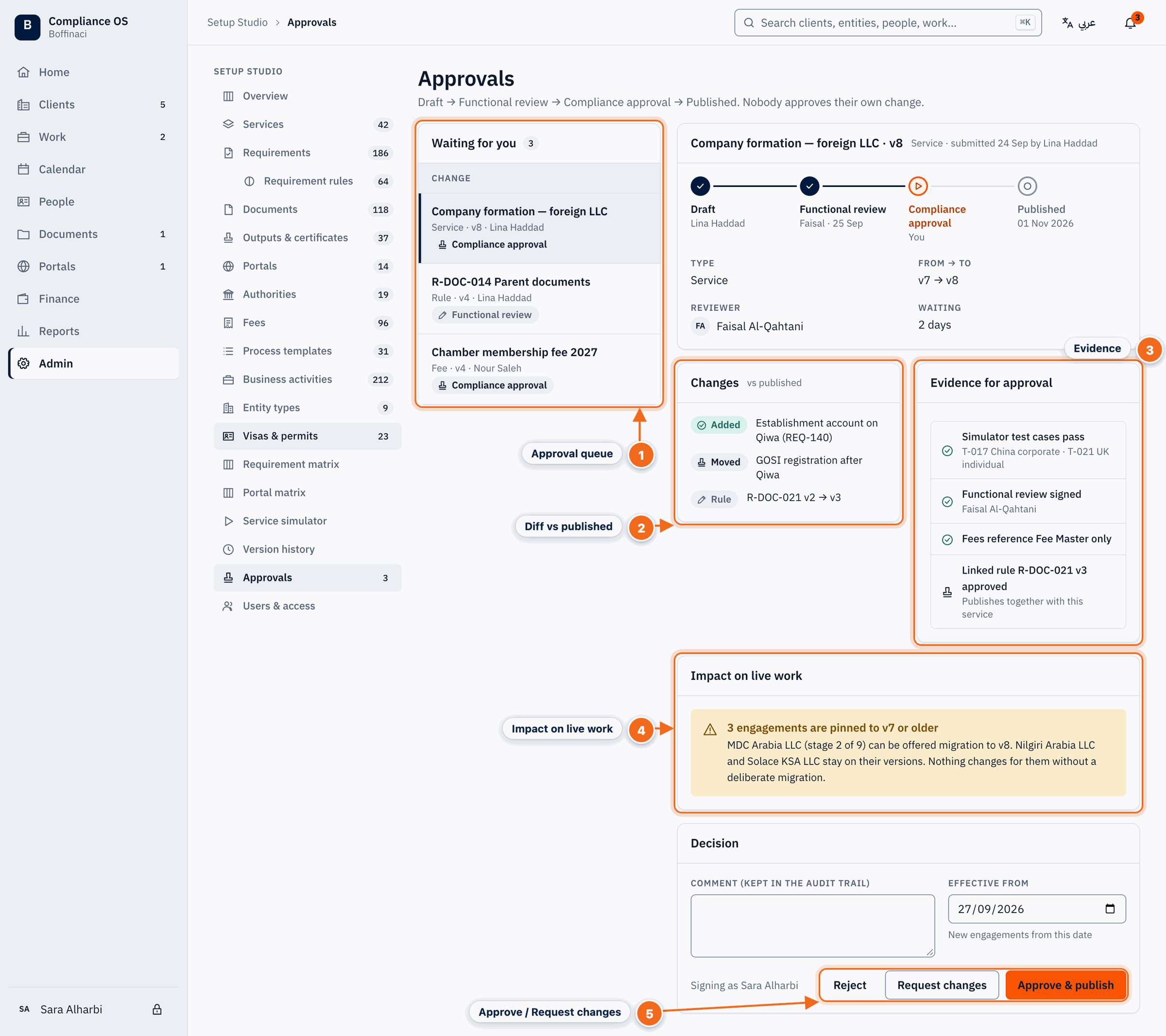
Task: Select Company formation — foreign LLC row
Action: 539,228
